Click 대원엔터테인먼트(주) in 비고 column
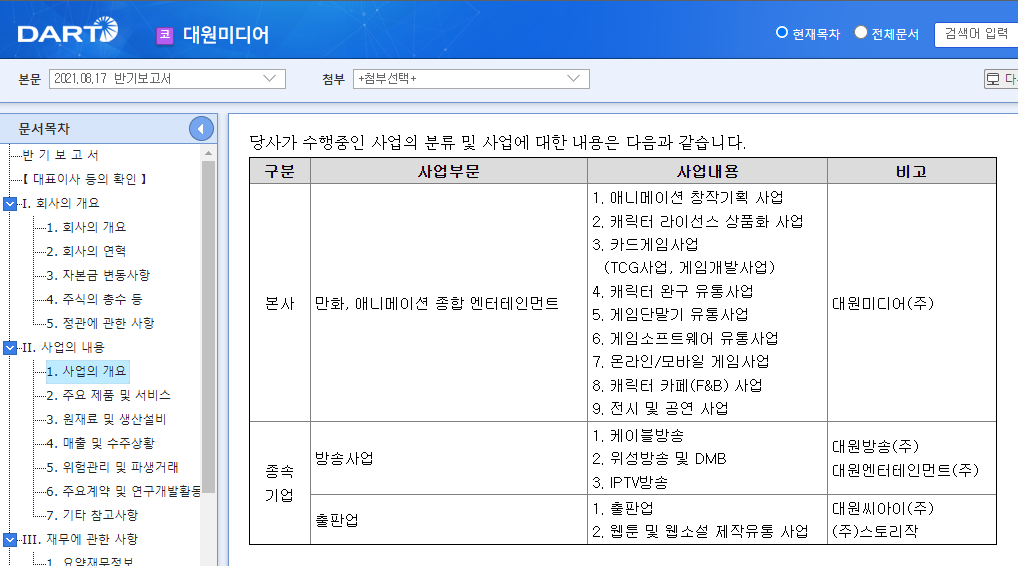1018x566 pixels. [905, 470]
